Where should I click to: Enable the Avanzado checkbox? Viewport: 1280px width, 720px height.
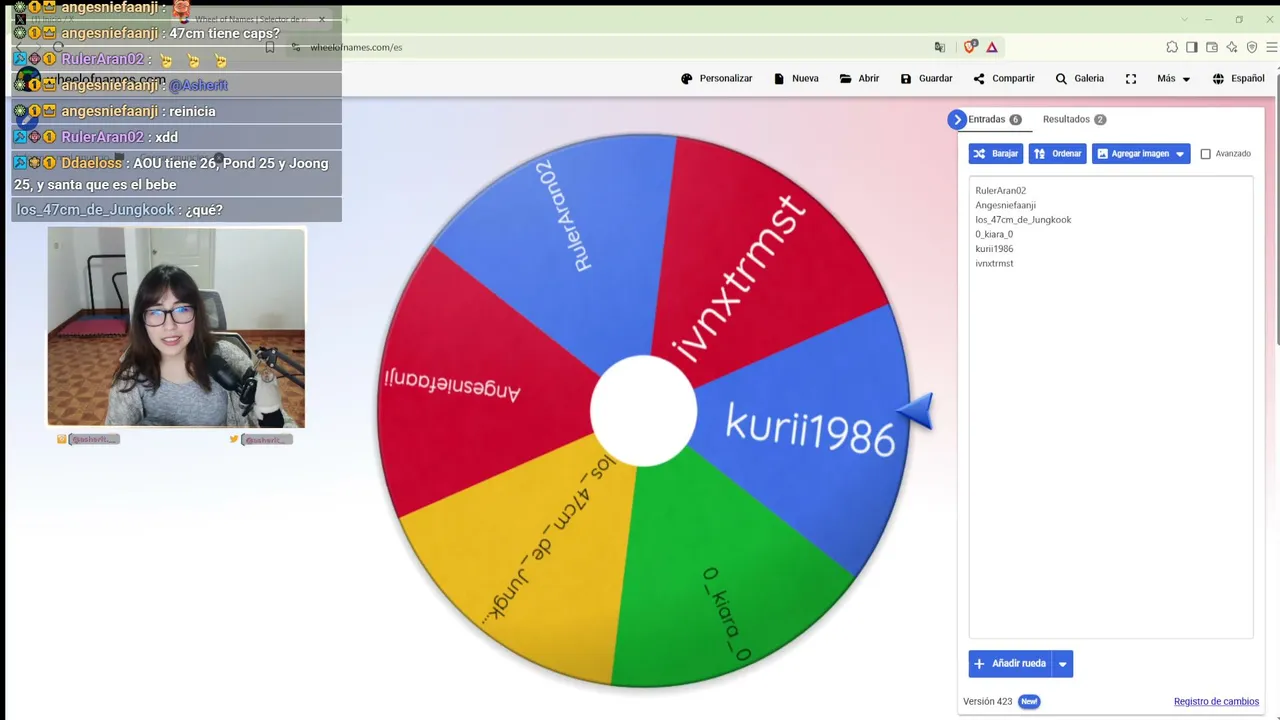click(1205, 154)
